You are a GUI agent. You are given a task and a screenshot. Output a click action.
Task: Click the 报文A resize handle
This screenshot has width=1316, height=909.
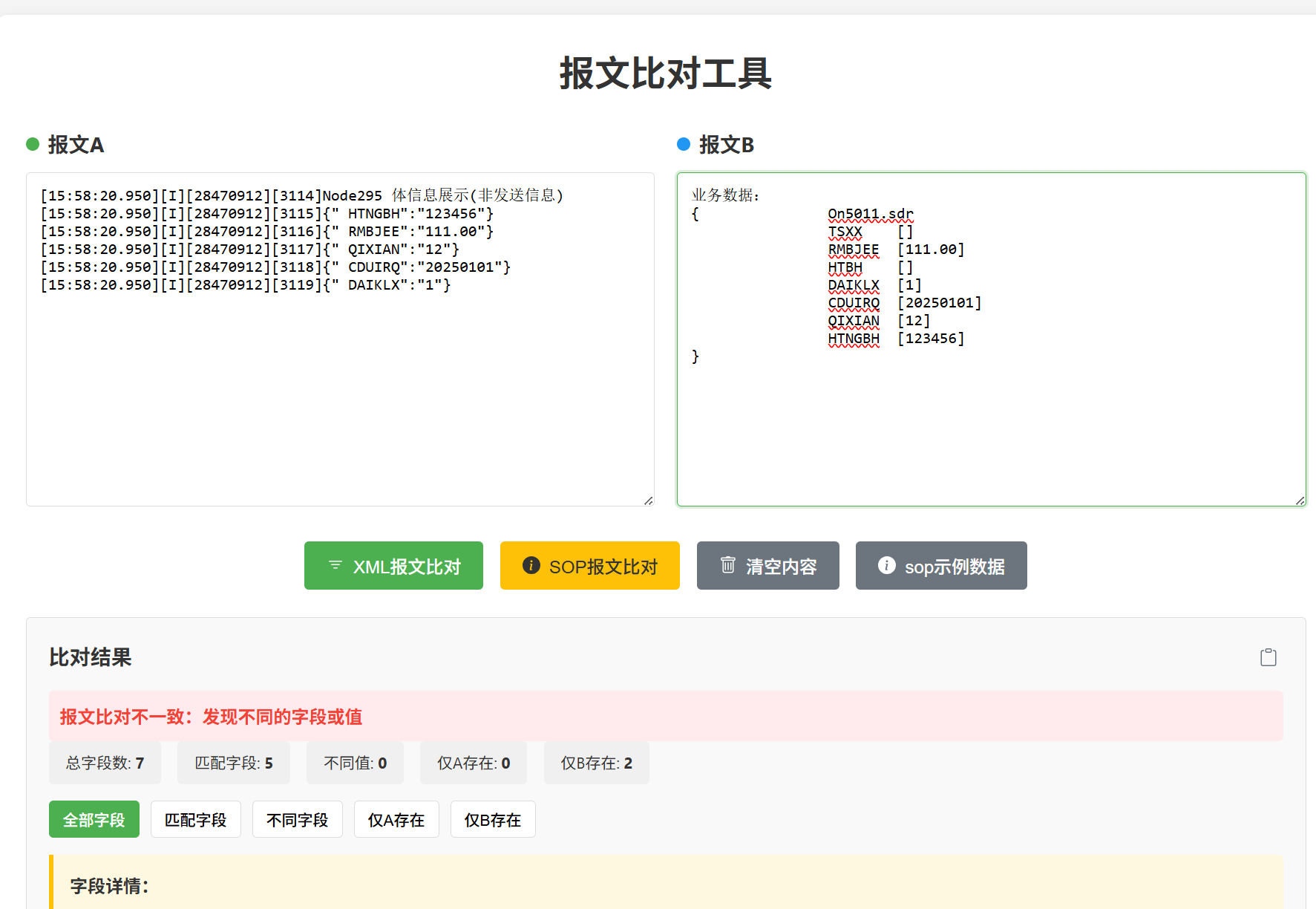pos(649,501)
